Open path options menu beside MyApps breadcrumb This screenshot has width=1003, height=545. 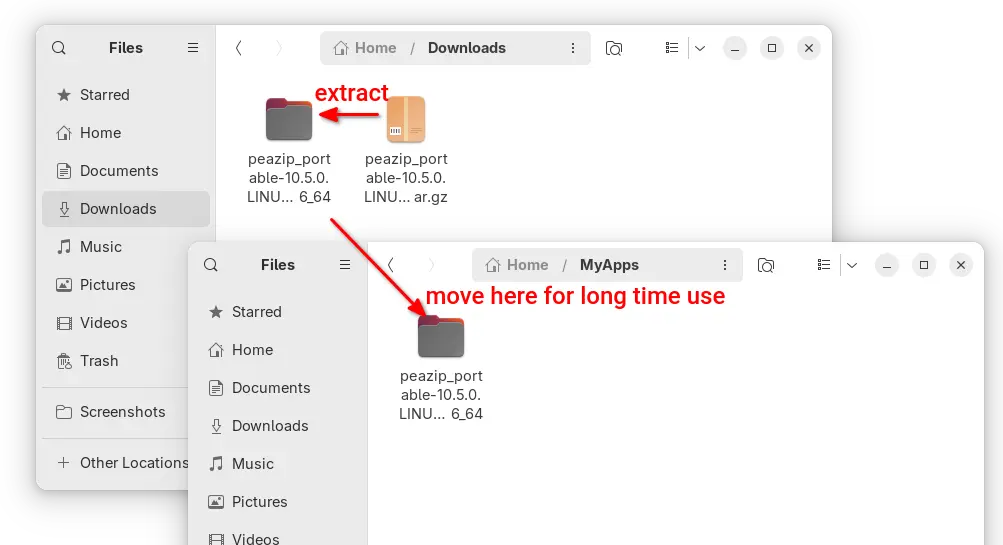[725, 265]
